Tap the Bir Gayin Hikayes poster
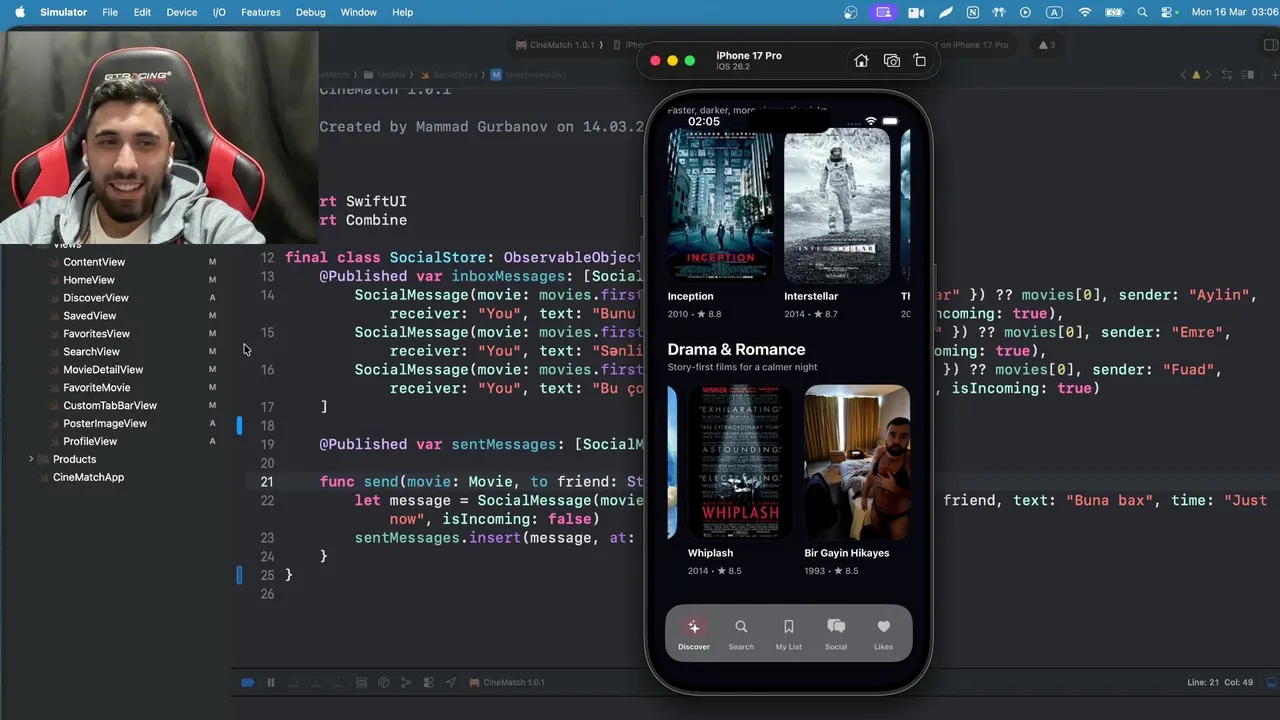1280x720 pixels. [857, 462]
